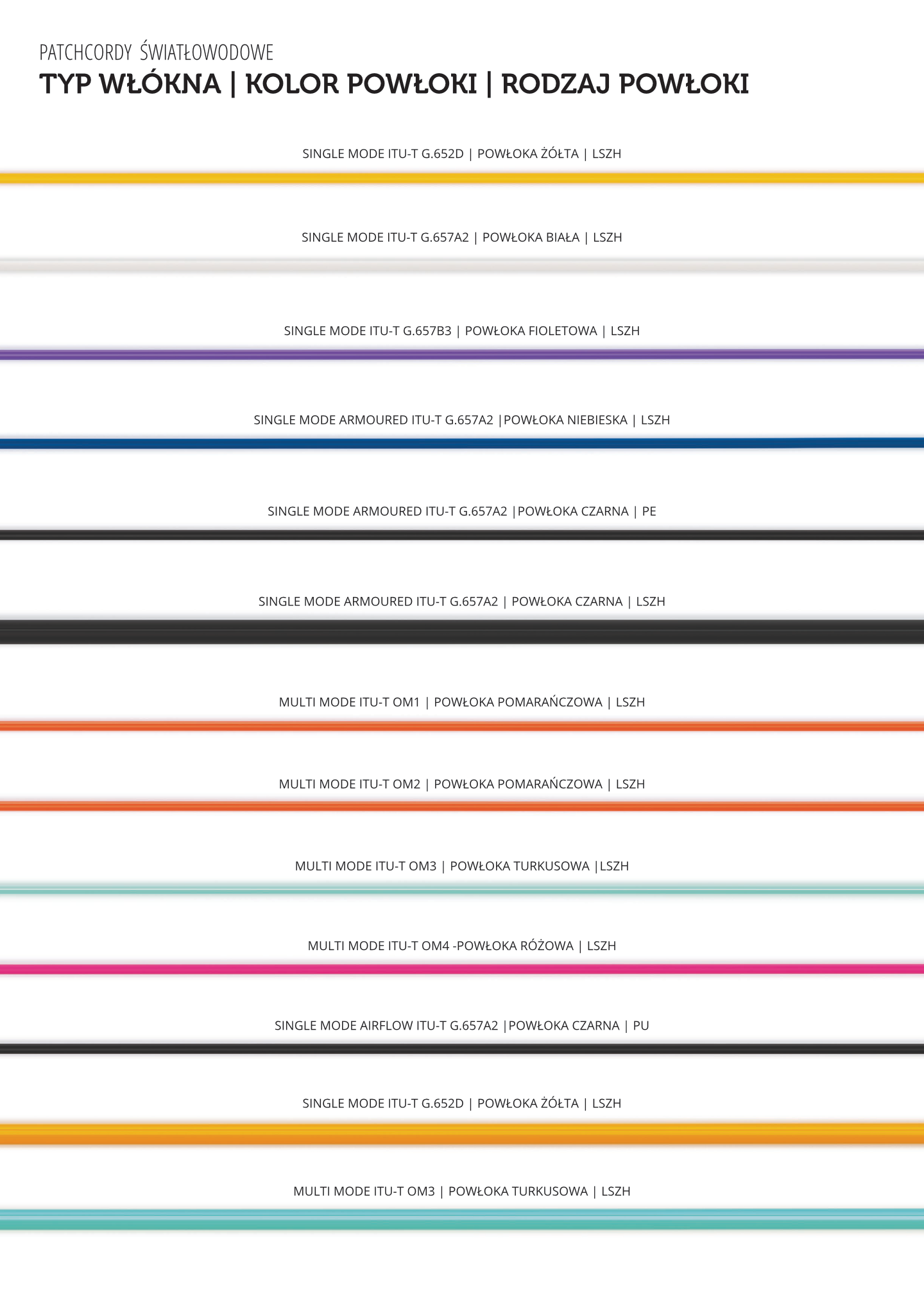The height and width of the screenshot is (1307, 924).
Task: Click the thick black armoured LSZH cable
Action: (x=462, y=632)
